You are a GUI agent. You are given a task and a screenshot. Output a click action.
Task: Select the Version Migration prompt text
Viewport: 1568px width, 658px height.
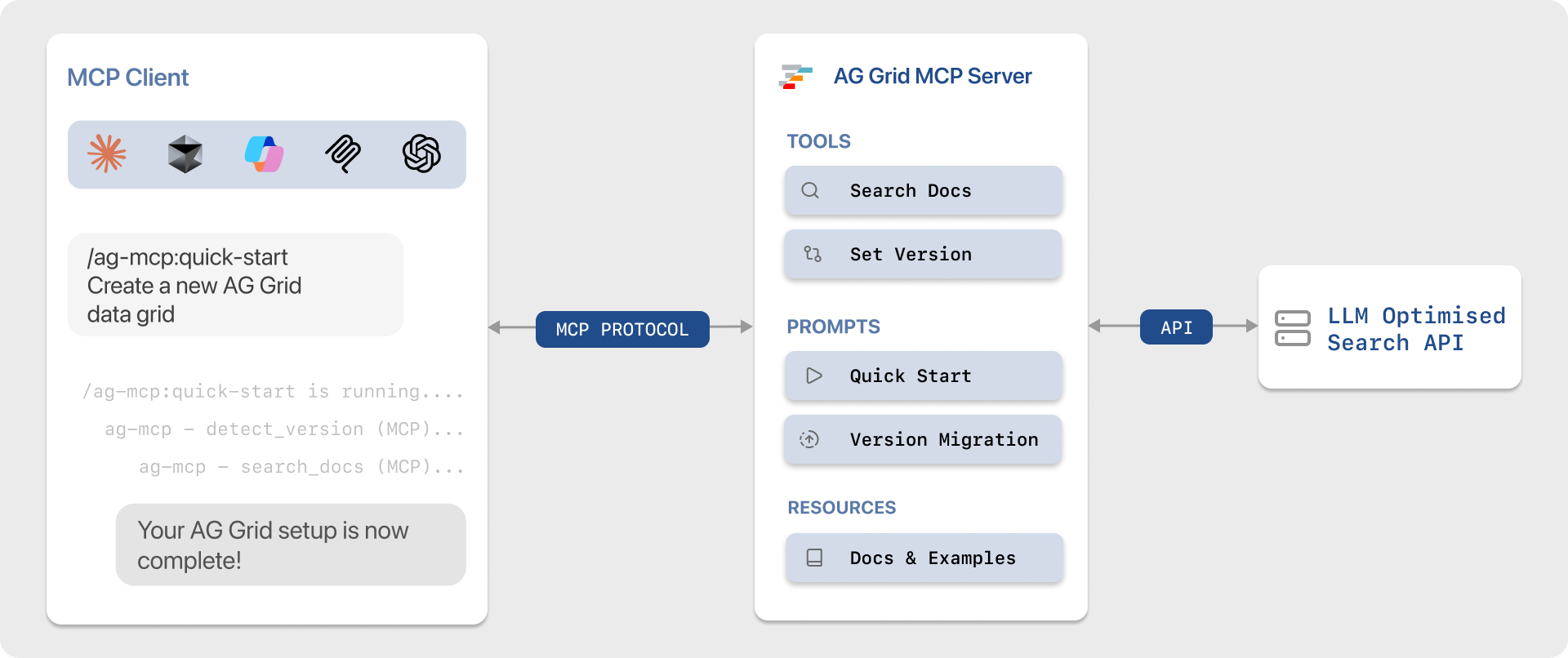click(943, 439)
